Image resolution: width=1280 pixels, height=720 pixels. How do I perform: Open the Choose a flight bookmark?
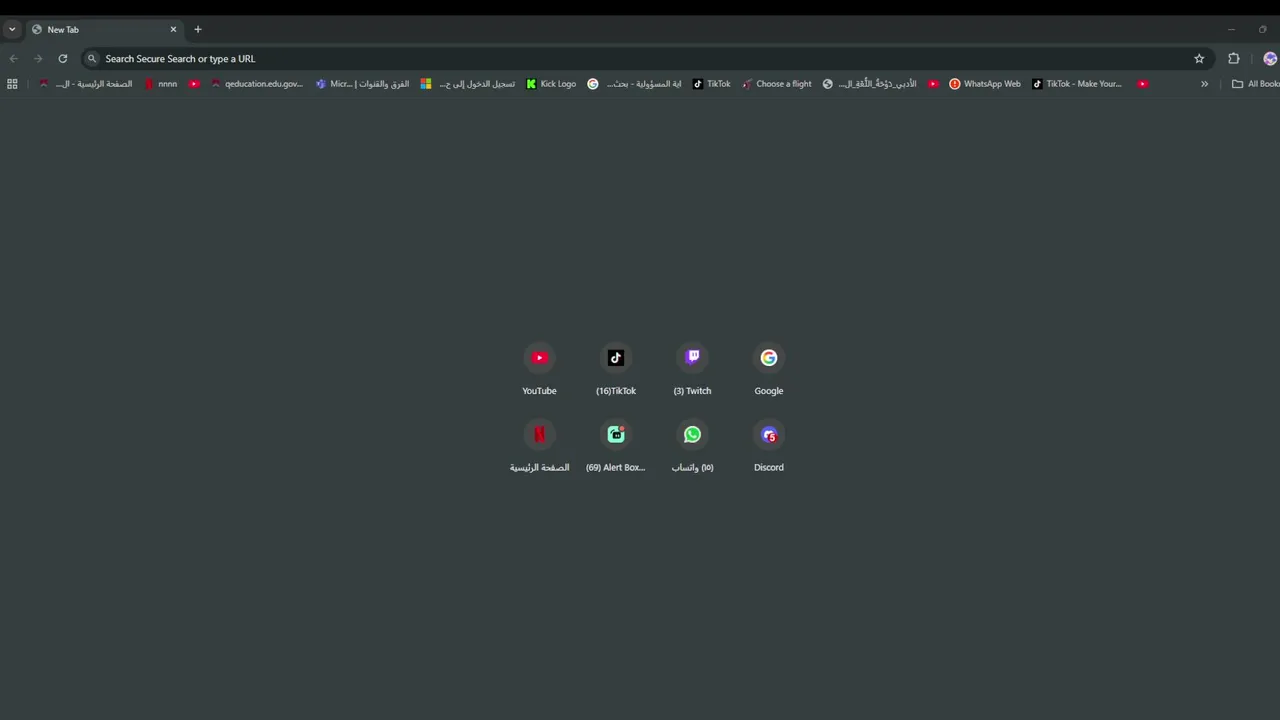pyautogui.click(x=777, y=84)
